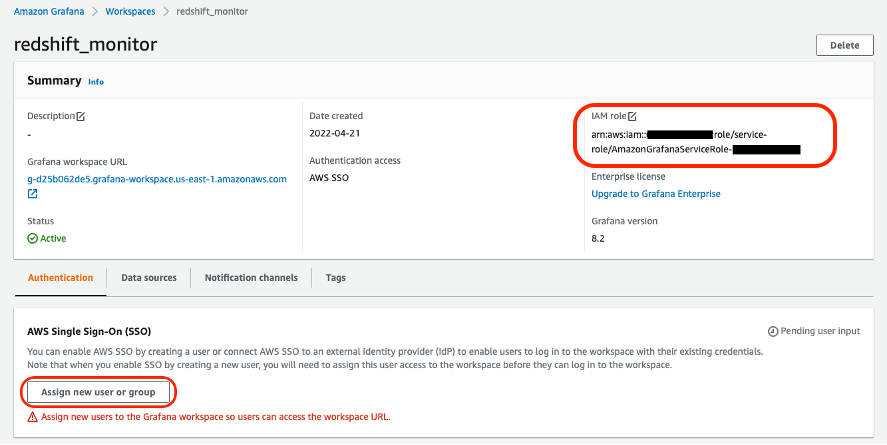Open the Notification channels tab
Viewport: 887px width, 445px height.
coord(251,278)
